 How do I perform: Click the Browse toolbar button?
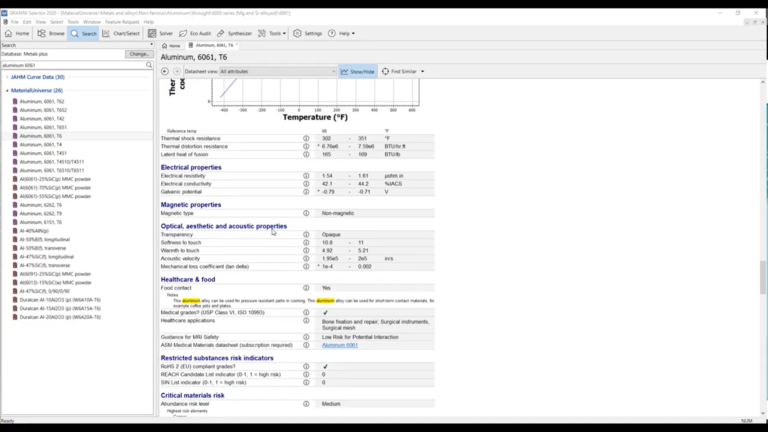tap(51, 33)
